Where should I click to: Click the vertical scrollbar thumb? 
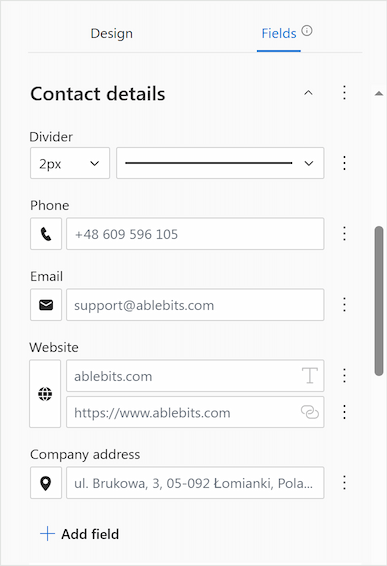(x=379, y=301)
